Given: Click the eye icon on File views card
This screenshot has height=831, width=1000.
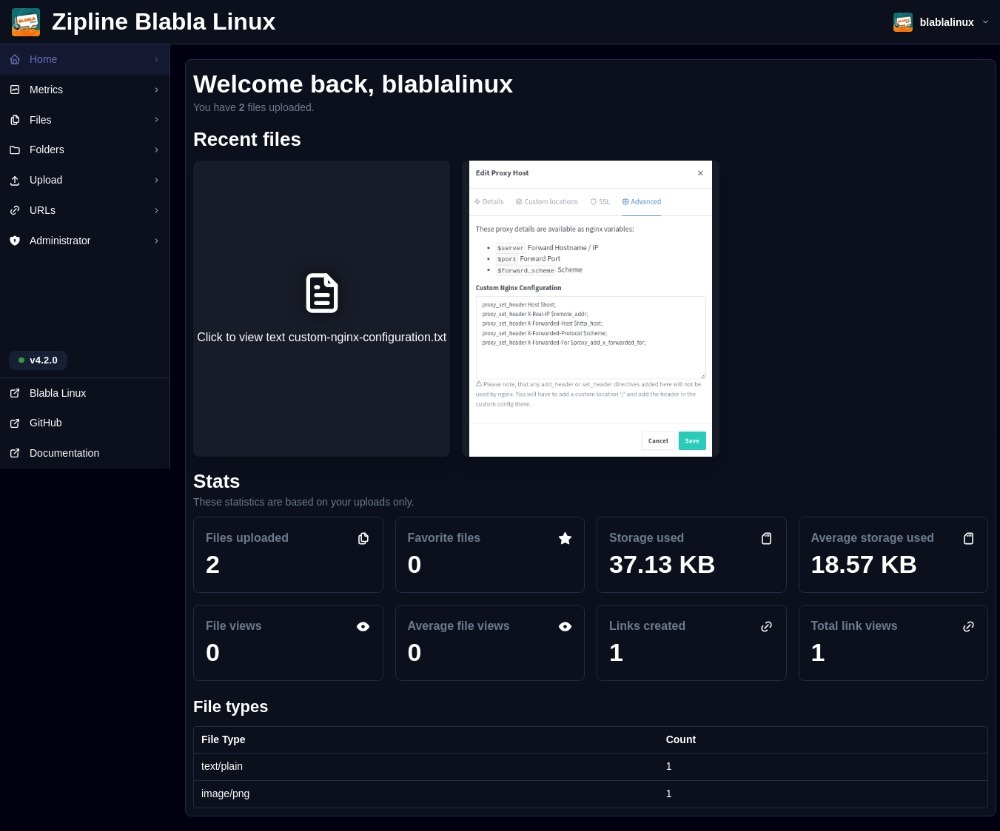Looking at the screenshot, I should (363, 626).
